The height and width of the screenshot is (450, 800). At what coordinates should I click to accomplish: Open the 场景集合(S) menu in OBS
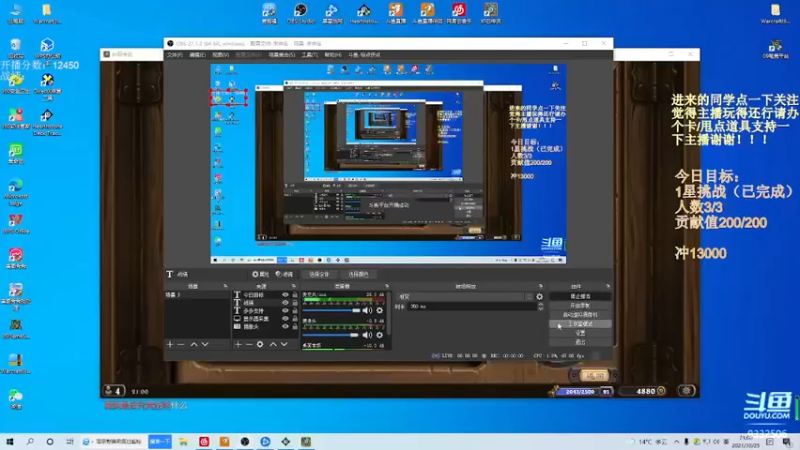[282, 55]
